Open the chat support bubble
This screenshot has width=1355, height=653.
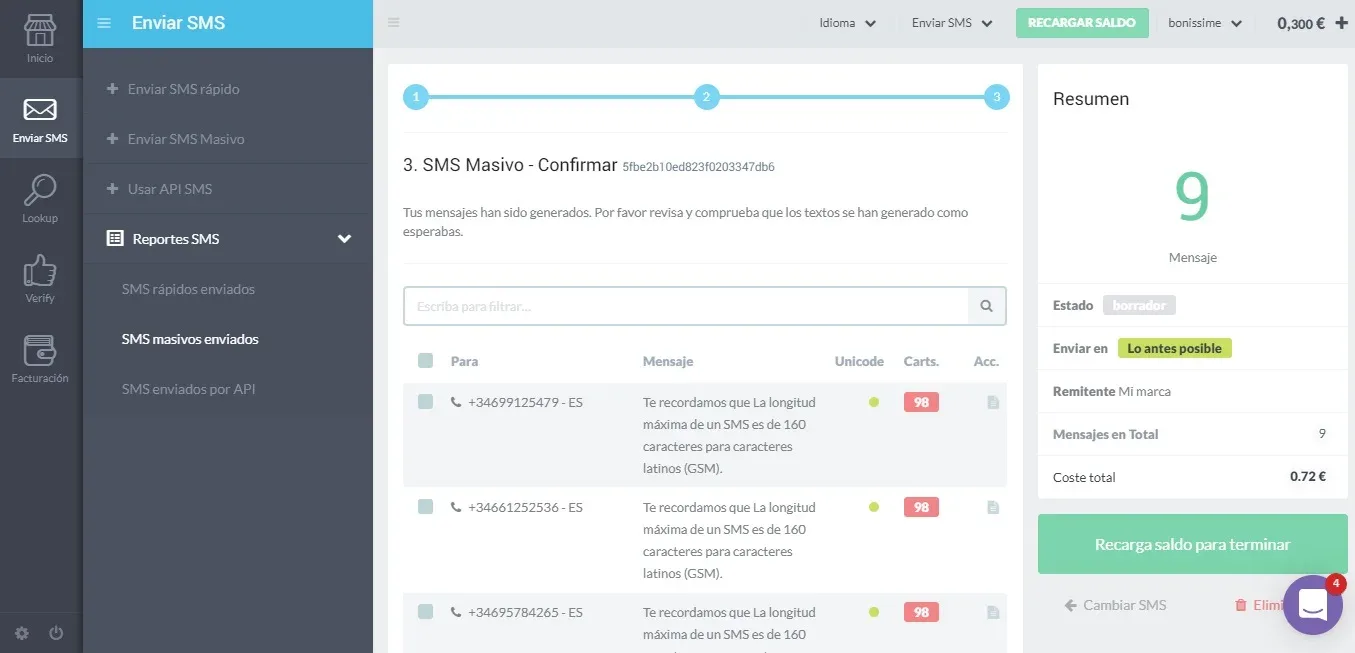(x=1312, y=604)
